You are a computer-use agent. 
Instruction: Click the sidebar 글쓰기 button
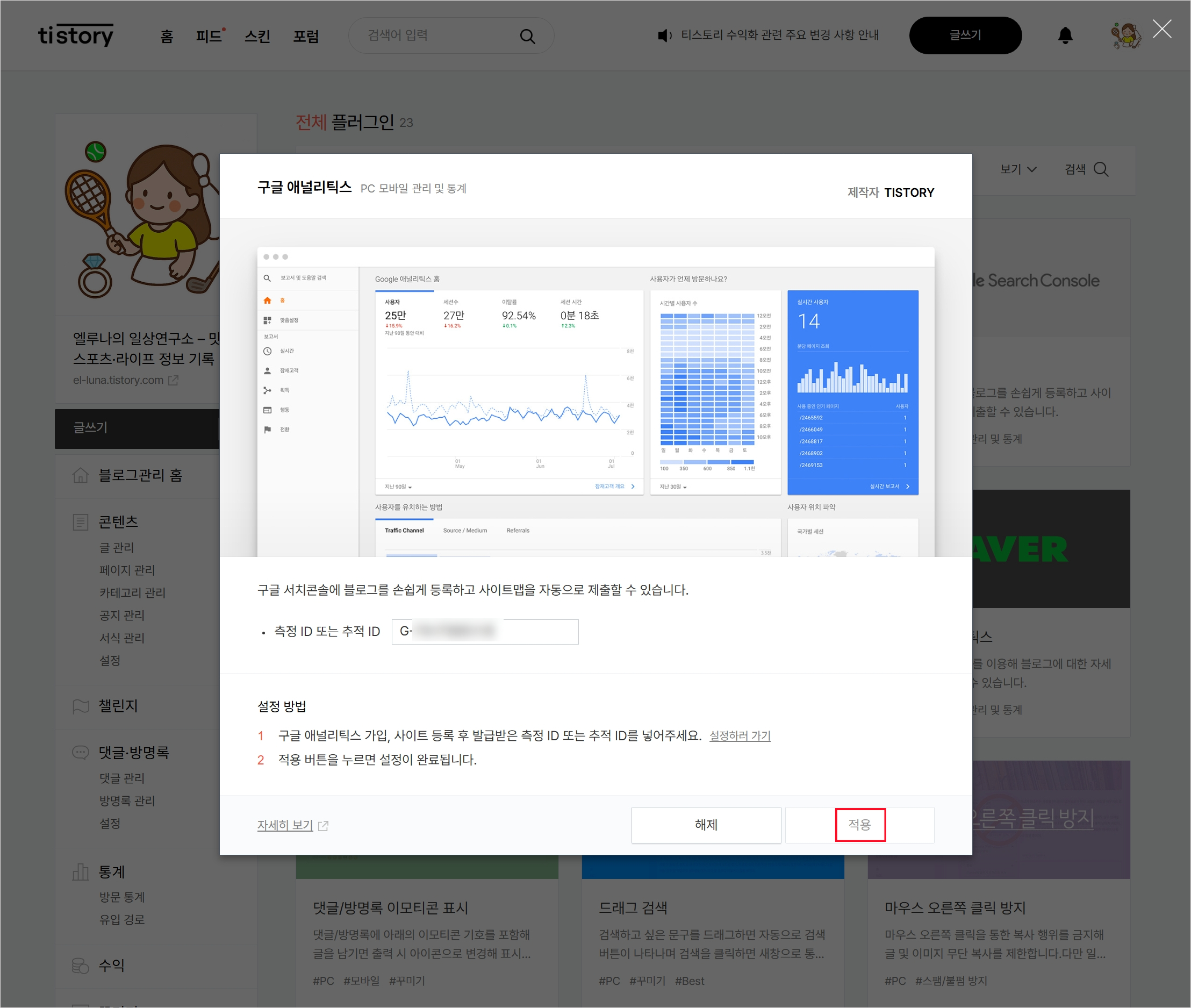coord(137,428)
